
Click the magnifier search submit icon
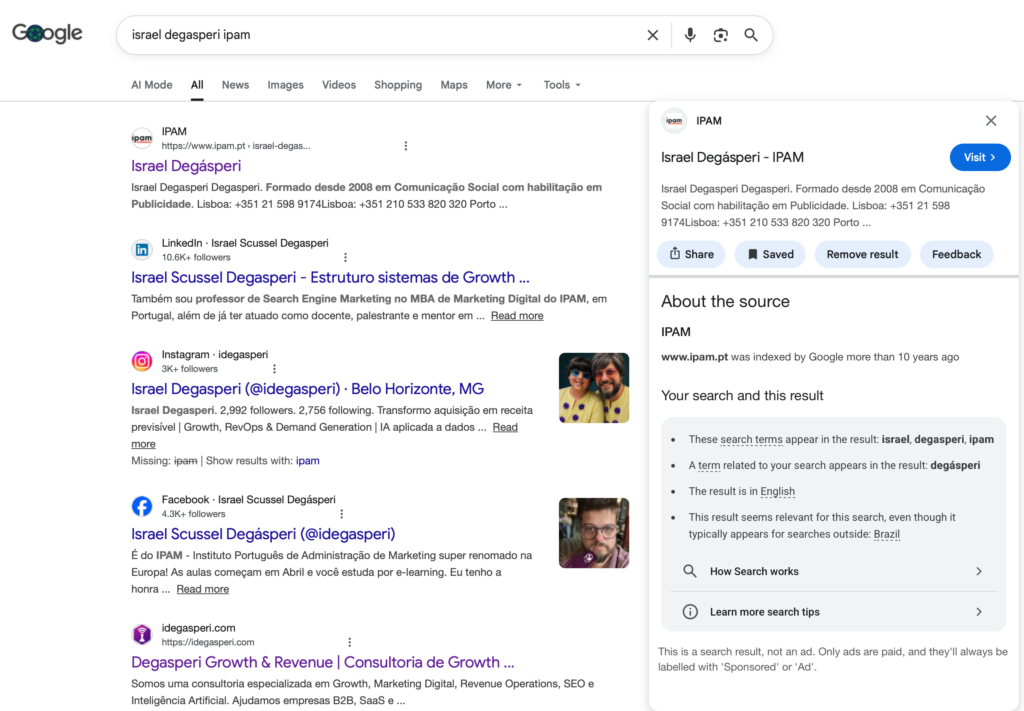click(x=751, y=35)
